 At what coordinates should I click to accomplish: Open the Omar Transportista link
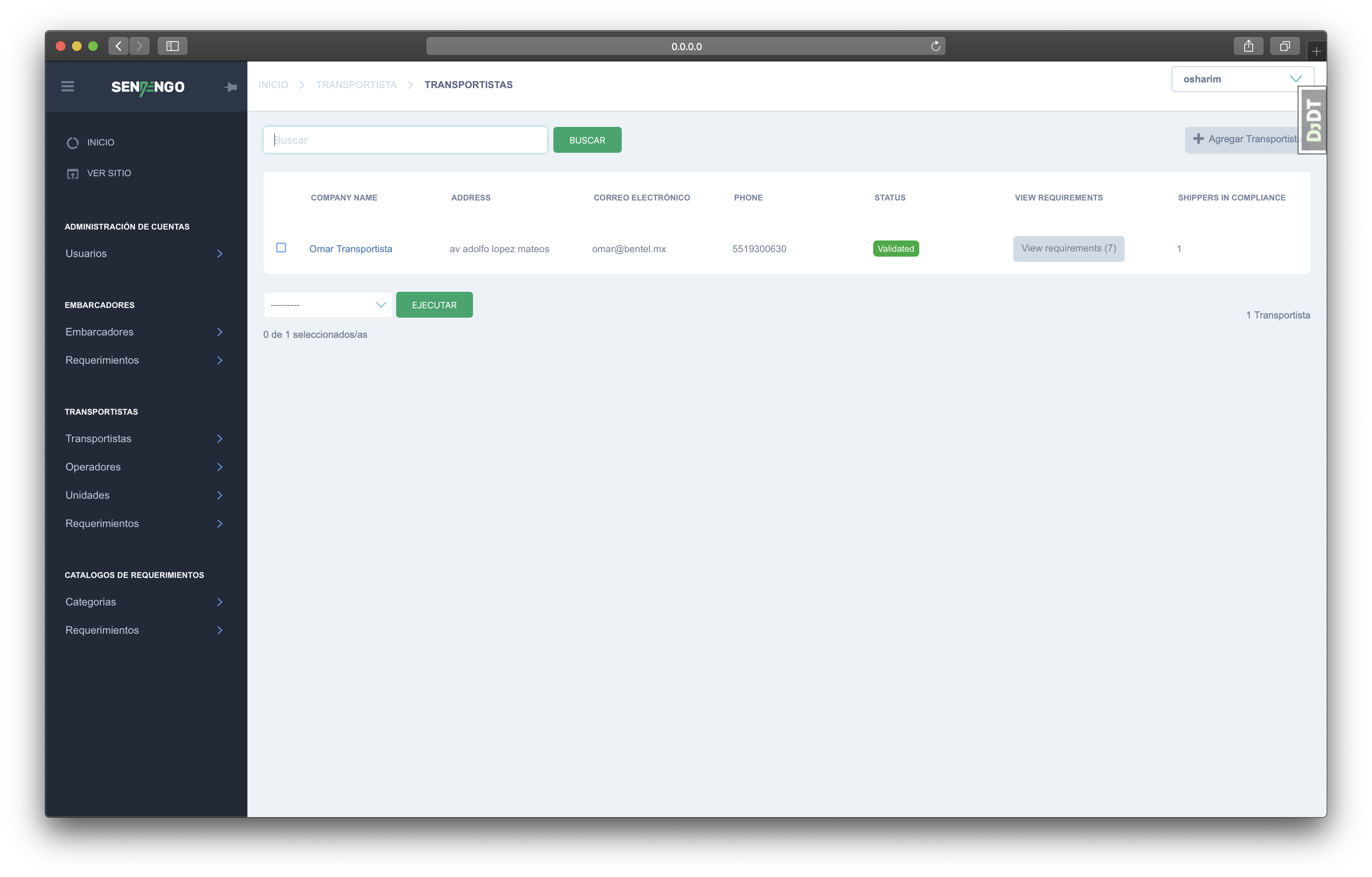click(x=350, y=249)
